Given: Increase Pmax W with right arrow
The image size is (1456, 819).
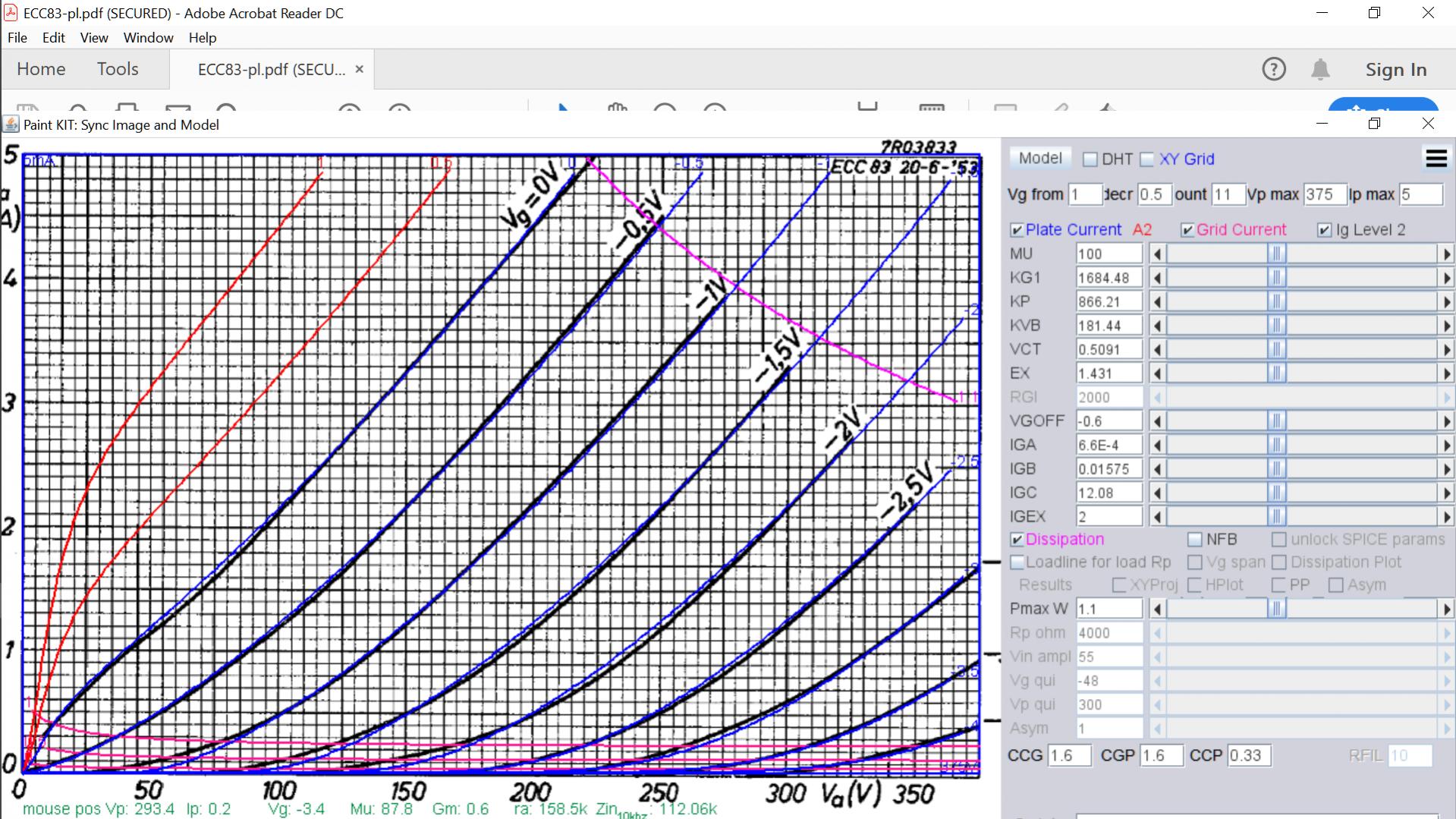Looking at the screenshot, I should (1446, 609).
